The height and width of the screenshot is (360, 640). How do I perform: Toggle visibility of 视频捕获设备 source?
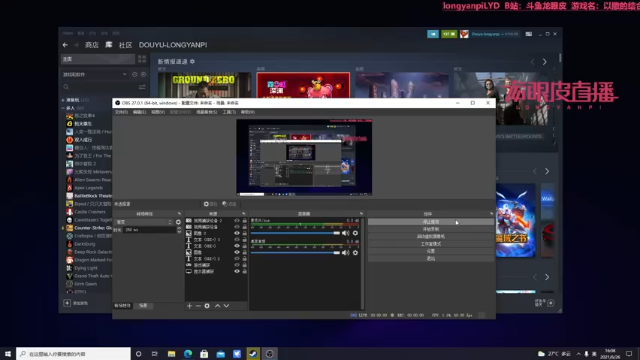pos(237,227)
